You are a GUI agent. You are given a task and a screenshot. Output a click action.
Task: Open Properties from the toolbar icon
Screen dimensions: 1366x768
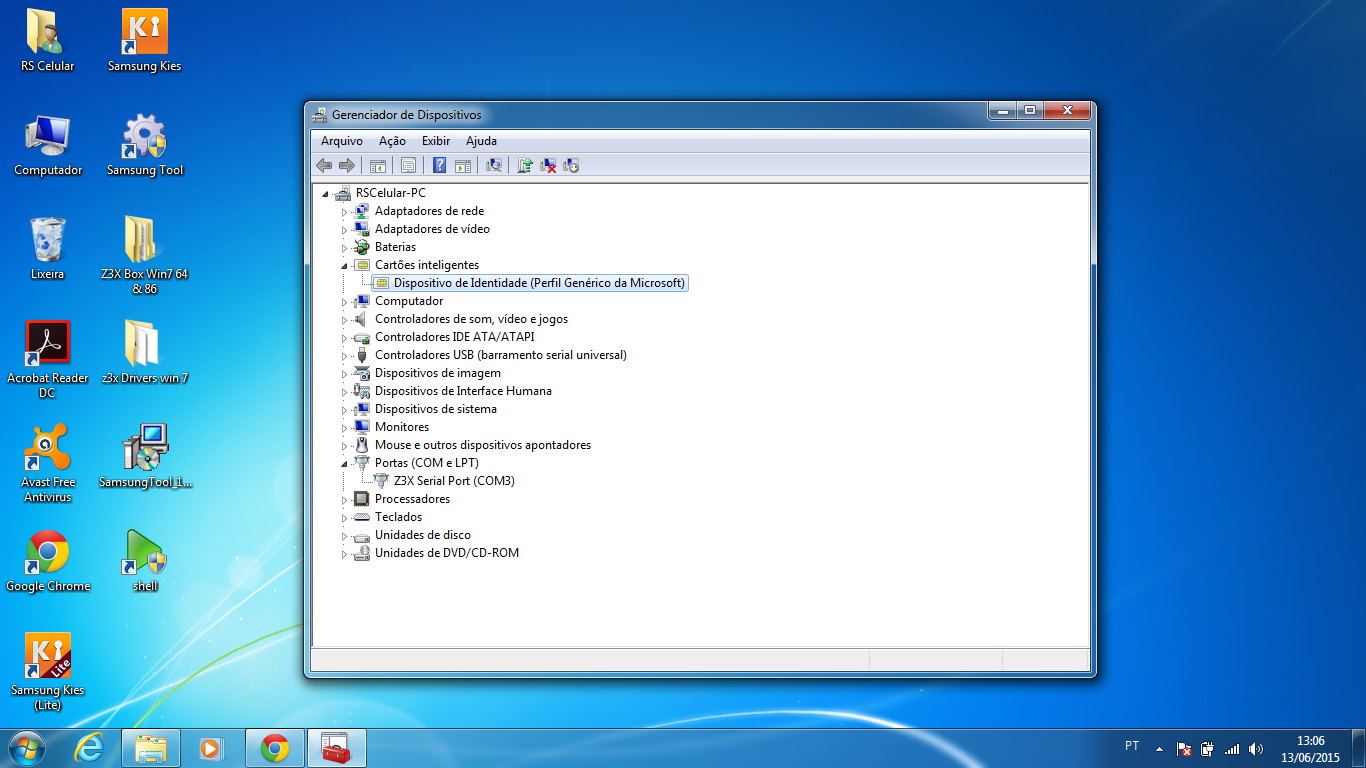(x=408, y=165)
